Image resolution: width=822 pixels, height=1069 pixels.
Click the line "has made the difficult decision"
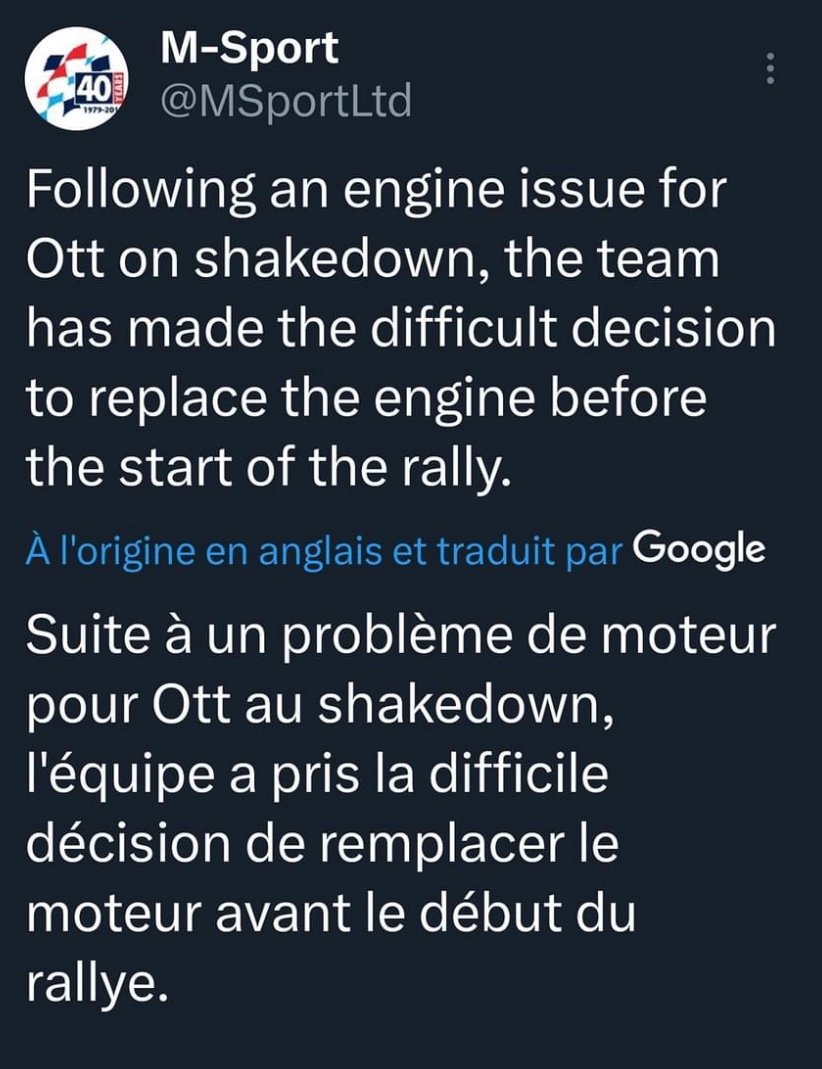(x=400, y=329)
